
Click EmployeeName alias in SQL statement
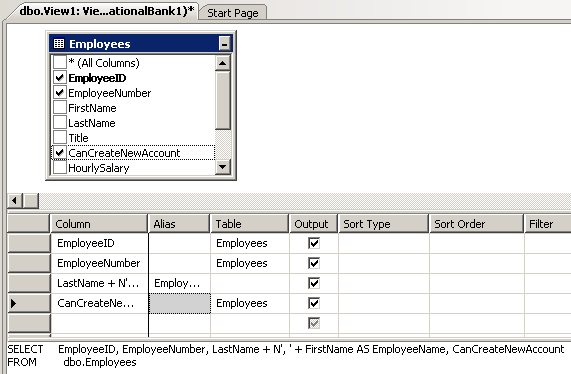[x=409, y=349]
